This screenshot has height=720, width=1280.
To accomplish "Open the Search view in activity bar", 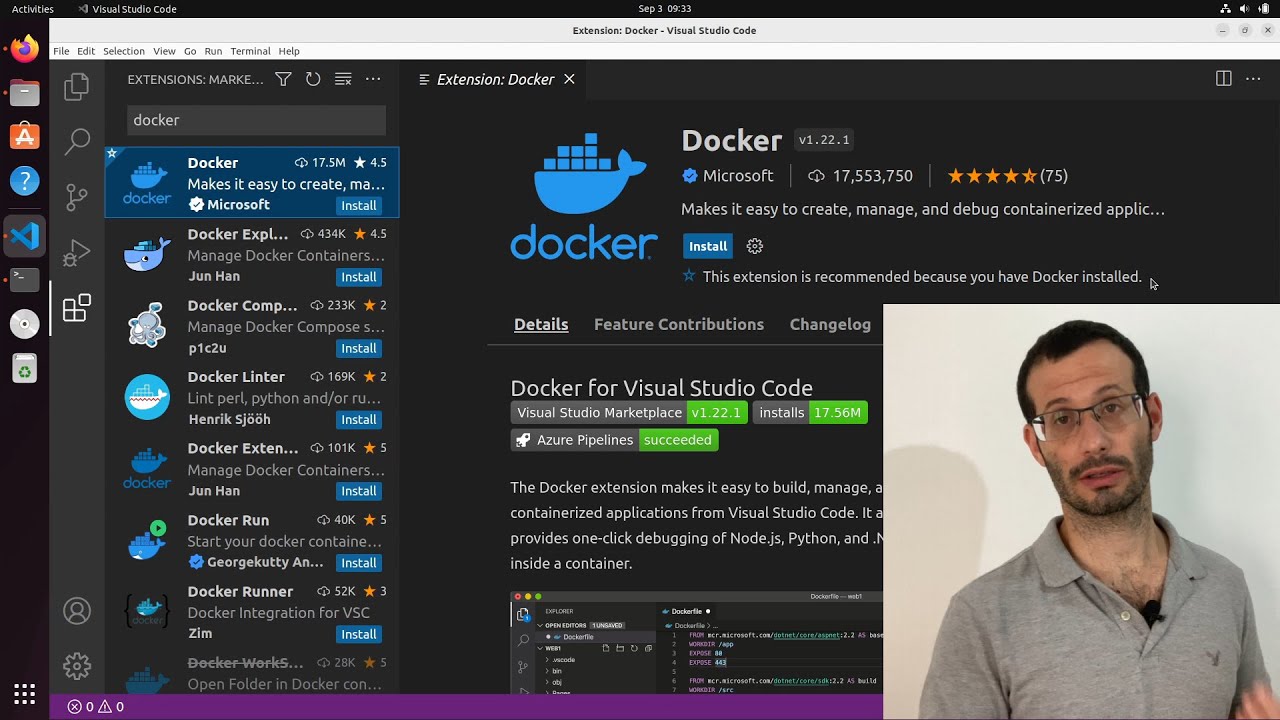I will point(77,141).
